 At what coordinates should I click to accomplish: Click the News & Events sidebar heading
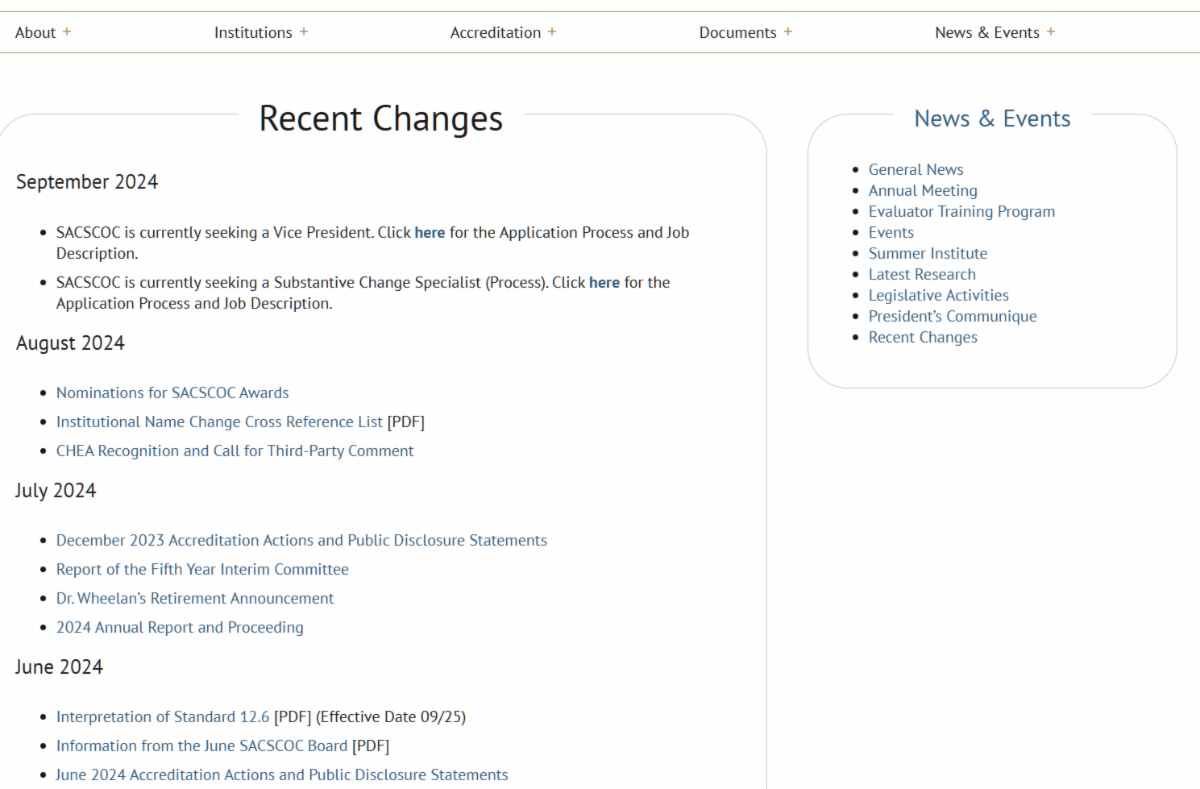click(x=992, y=118)
